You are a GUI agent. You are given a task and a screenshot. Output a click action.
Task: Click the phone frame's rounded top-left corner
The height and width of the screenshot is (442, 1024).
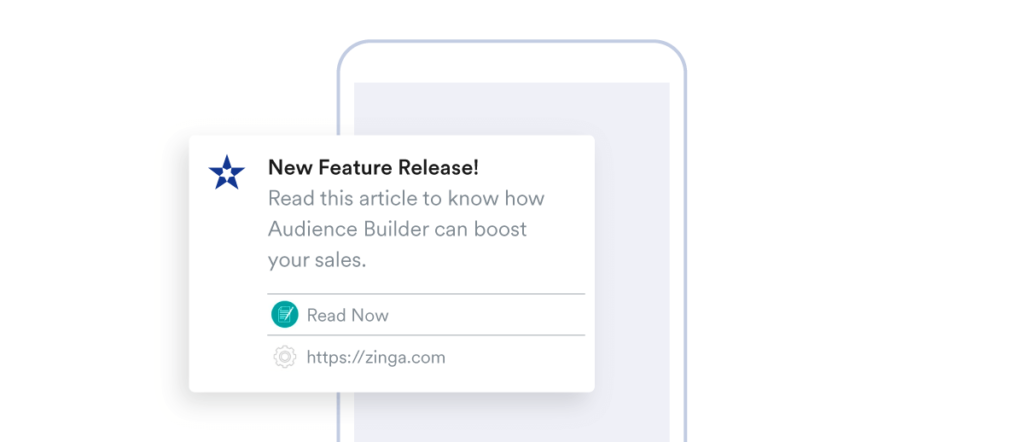click(351, 54)
